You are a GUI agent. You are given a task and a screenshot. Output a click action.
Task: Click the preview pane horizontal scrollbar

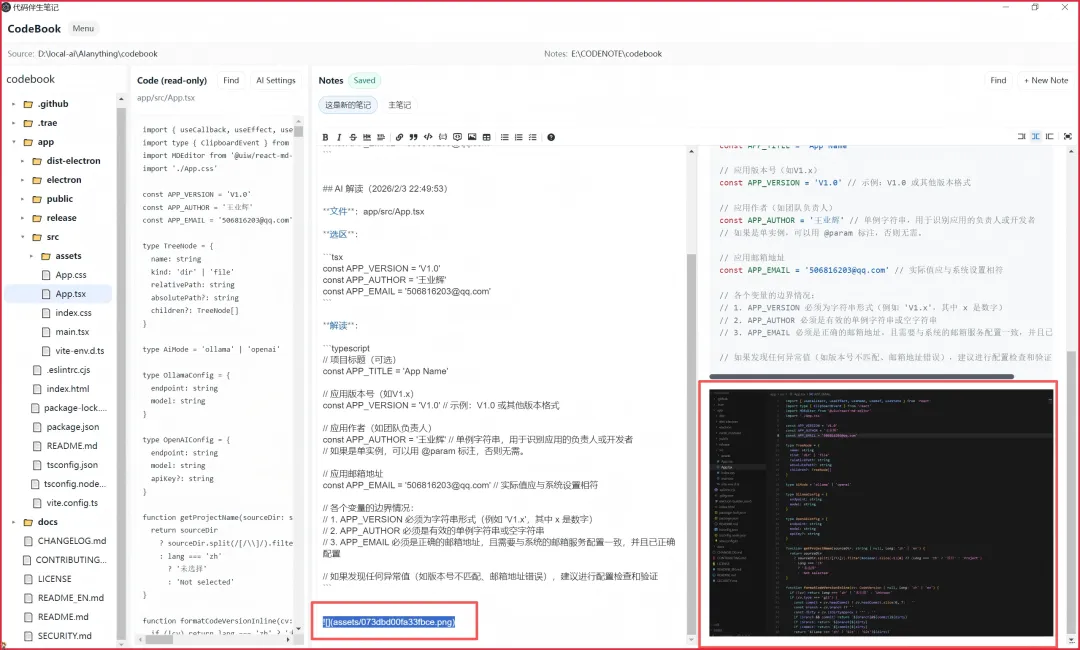861,376
